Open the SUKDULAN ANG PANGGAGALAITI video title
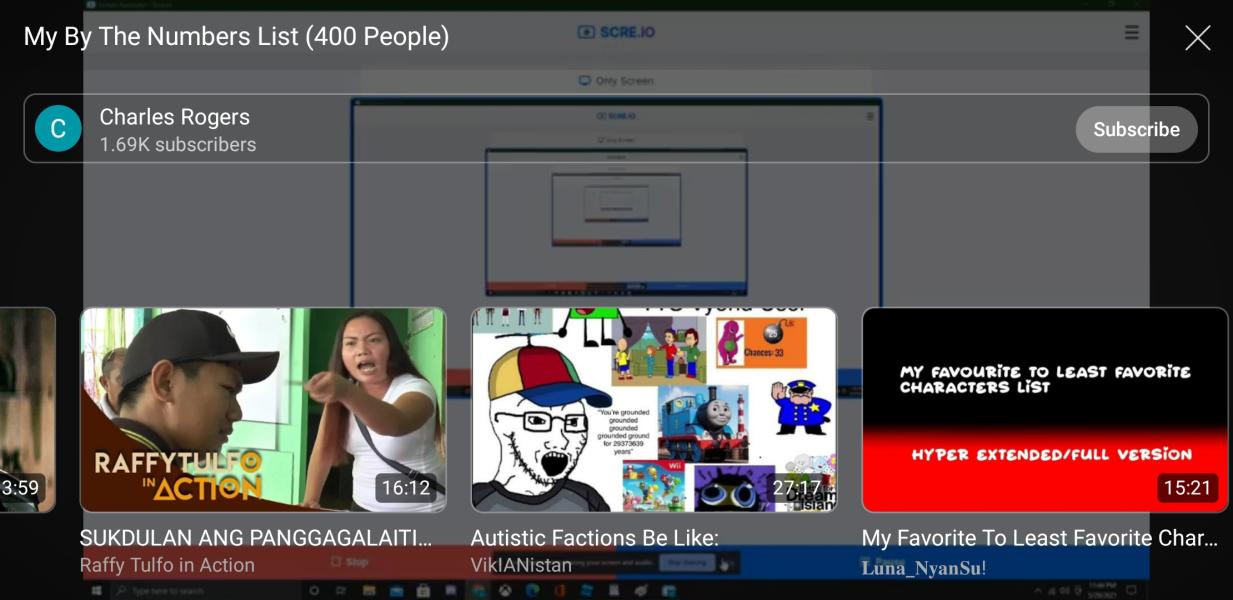 pos(256,538)
